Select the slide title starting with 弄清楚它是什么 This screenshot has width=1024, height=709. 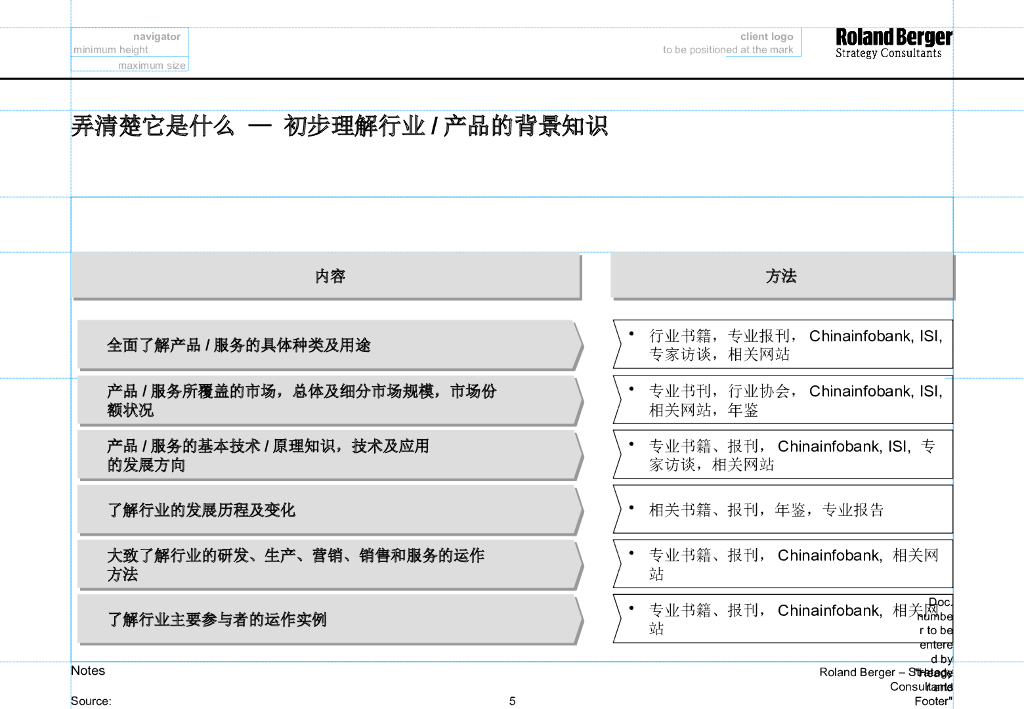tap(339, 127)
